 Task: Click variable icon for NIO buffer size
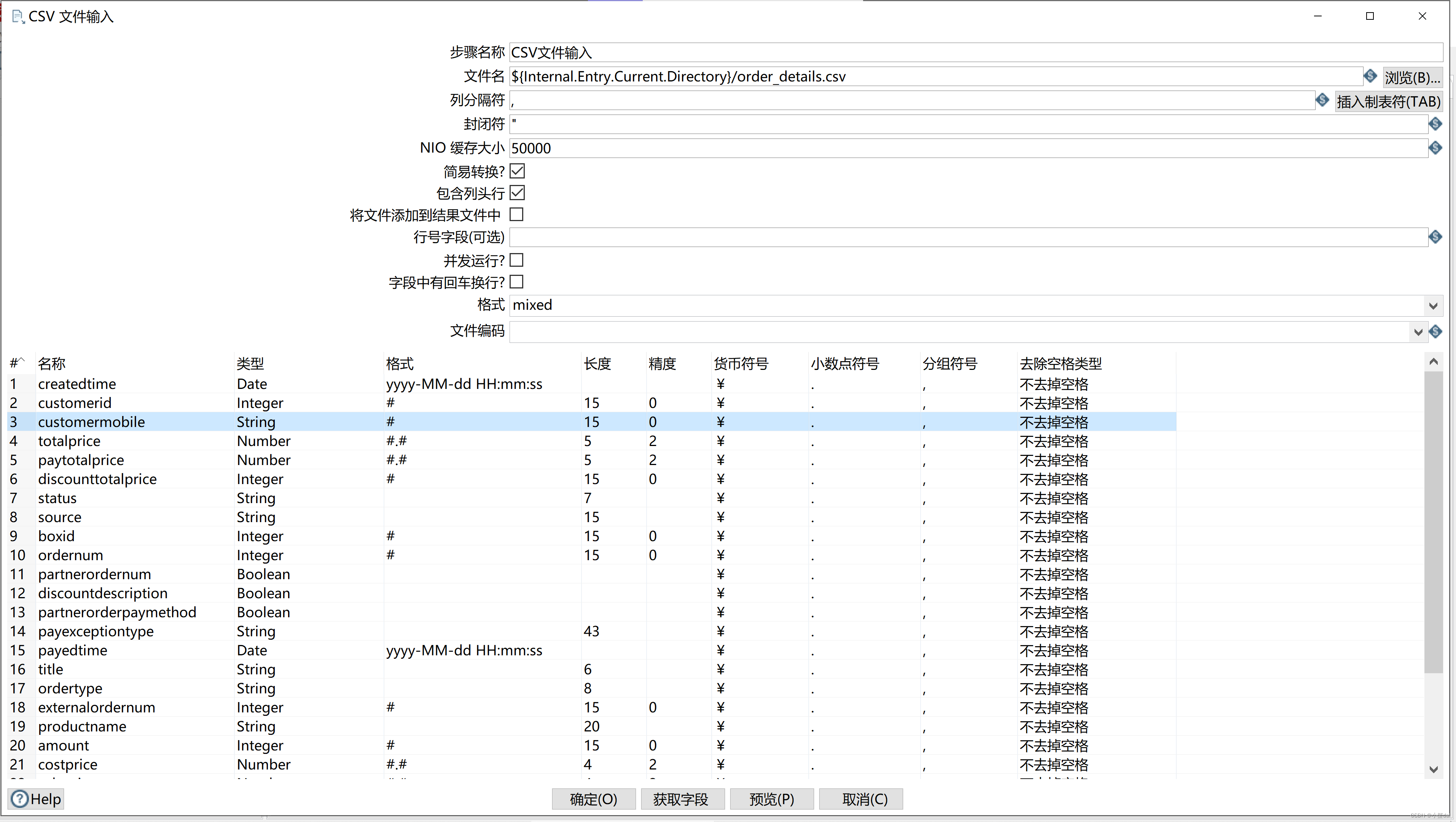(1435, 148)
